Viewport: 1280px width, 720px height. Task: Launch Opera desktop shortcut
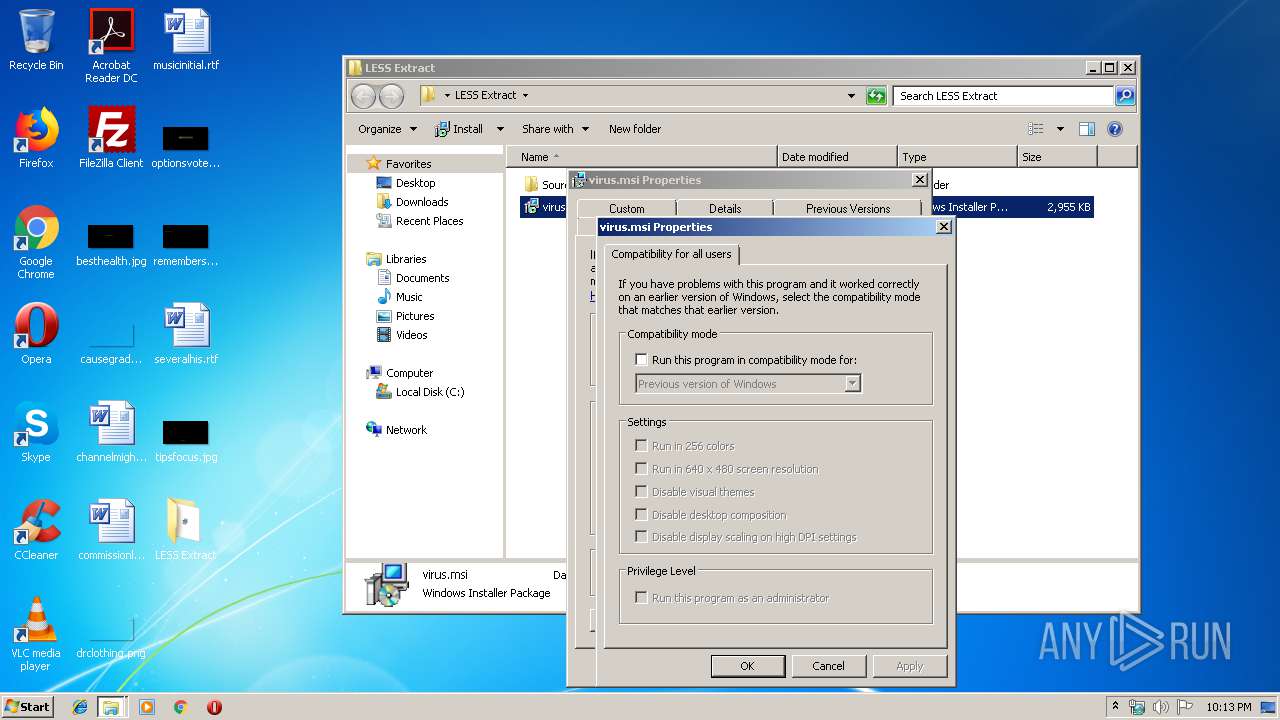click(x=36, y=333)
